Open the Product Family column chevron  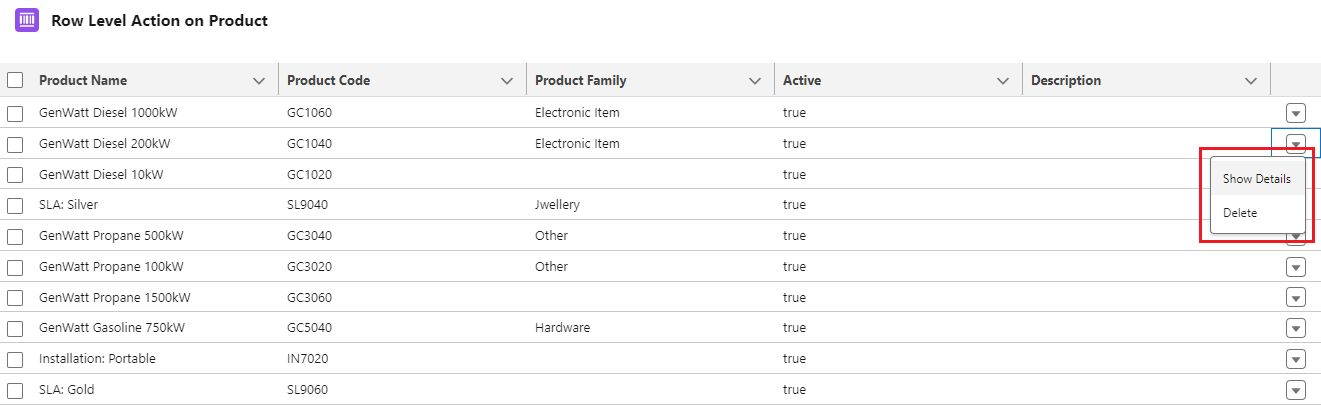755,81
